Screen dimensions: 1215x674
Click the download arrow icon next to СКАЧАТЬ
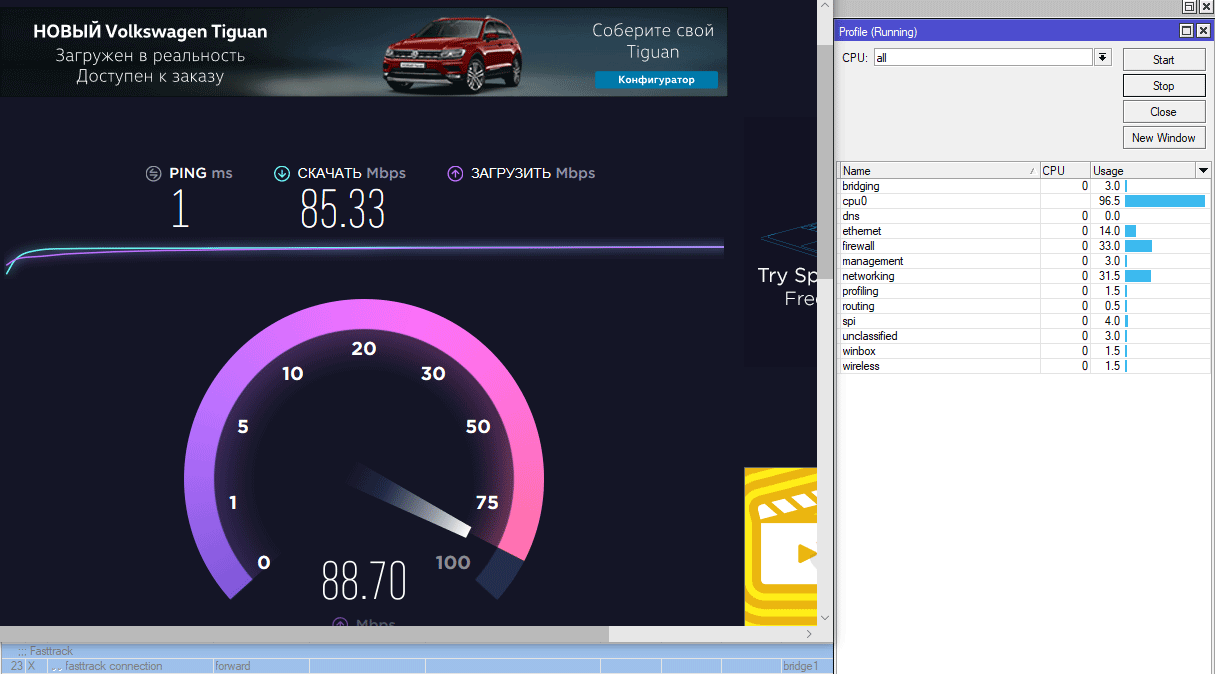(282, 173)
